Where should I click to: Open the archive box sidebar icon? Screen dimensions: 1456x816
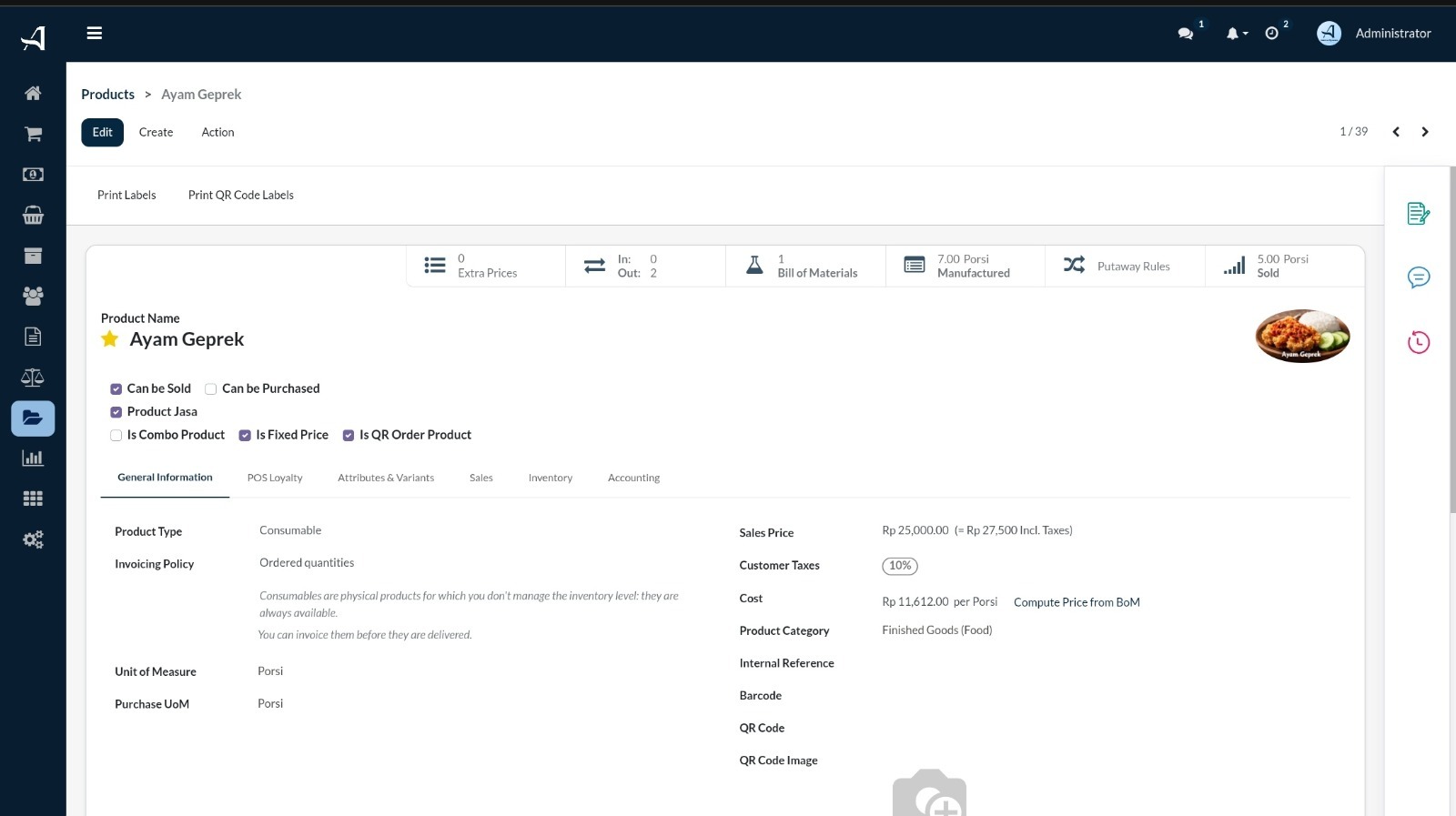pos(33,256)
